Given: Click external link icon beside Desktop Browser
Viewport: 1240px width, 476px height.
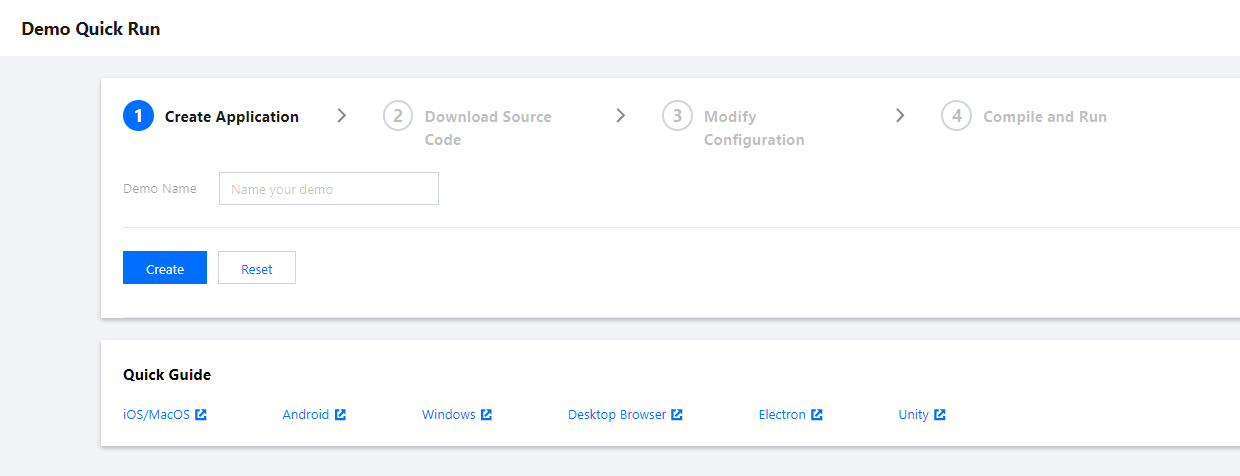Looking at the screenshot, I should coord(677,415).
